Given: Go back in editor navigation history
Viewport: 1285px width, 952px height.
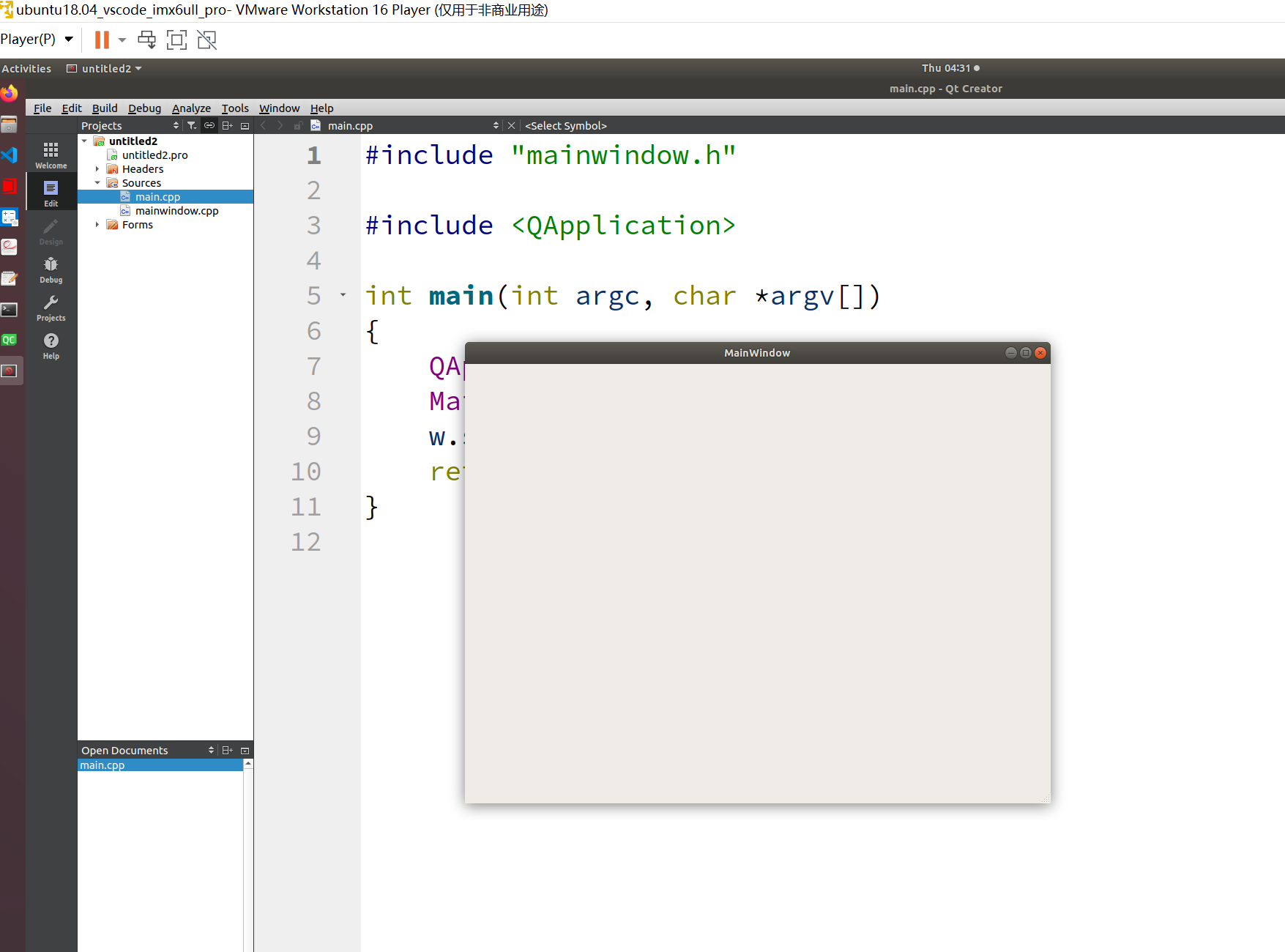Looking at the screenshot, I should pos(264,125).
